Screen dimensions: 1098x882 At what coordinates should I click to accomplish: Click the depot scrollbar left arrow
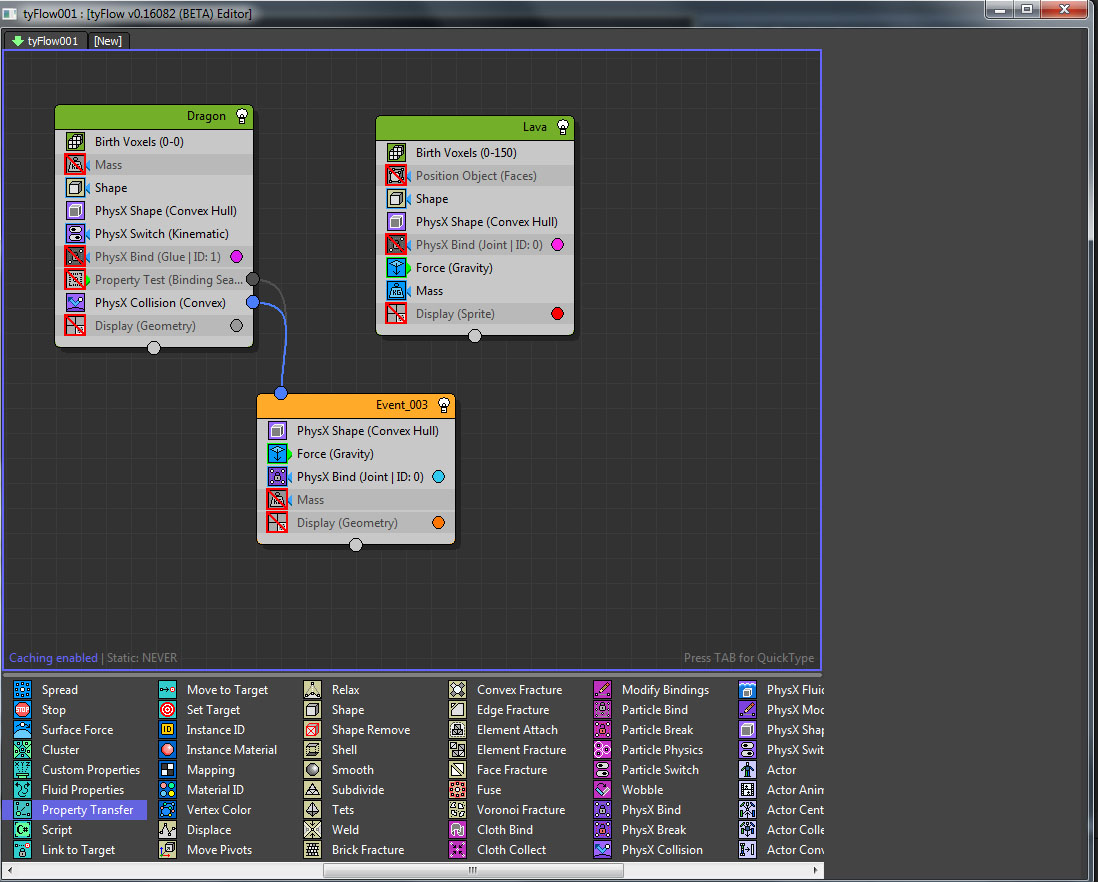[x=10, y=870]
